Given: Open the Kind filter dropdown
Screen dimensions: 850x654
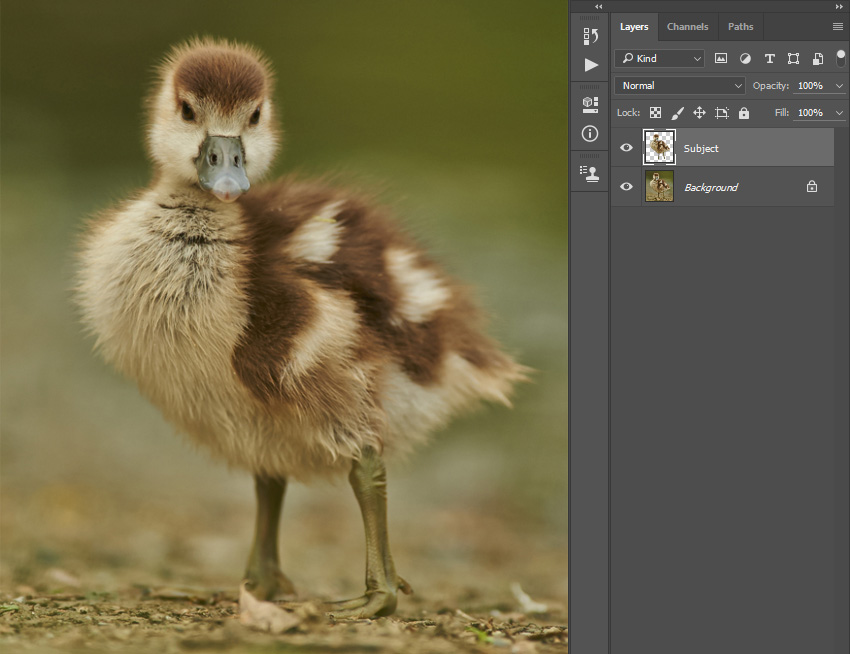Looking at the screenshot, I should click(659, 58).
